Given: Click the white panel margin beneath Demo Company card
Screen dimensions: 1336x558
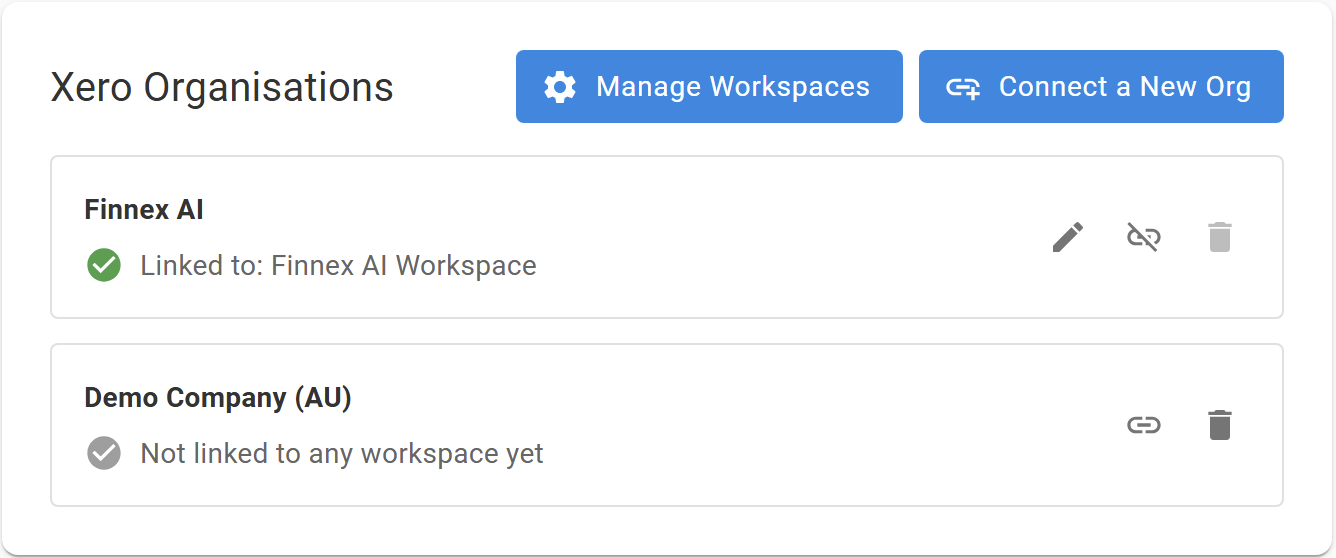Looking at the screenshot, I should [667, 530].
